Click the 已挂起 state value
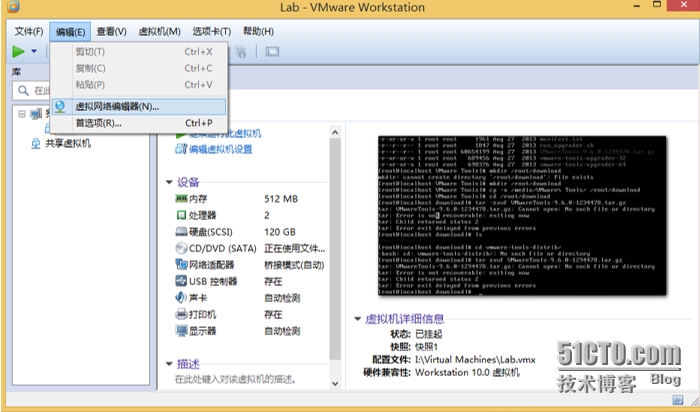Screen dimensions: 700x412 pos(428,334)
